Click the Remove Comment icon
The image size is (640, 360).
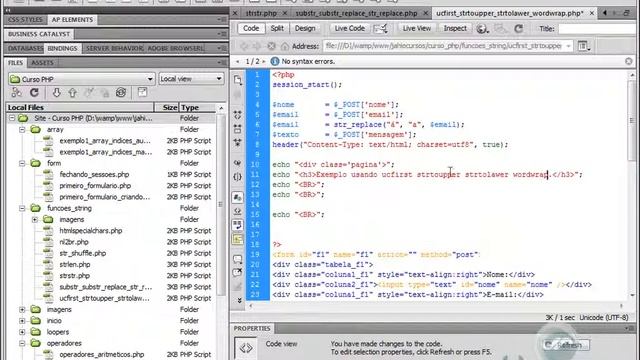(x=238, y=272)
